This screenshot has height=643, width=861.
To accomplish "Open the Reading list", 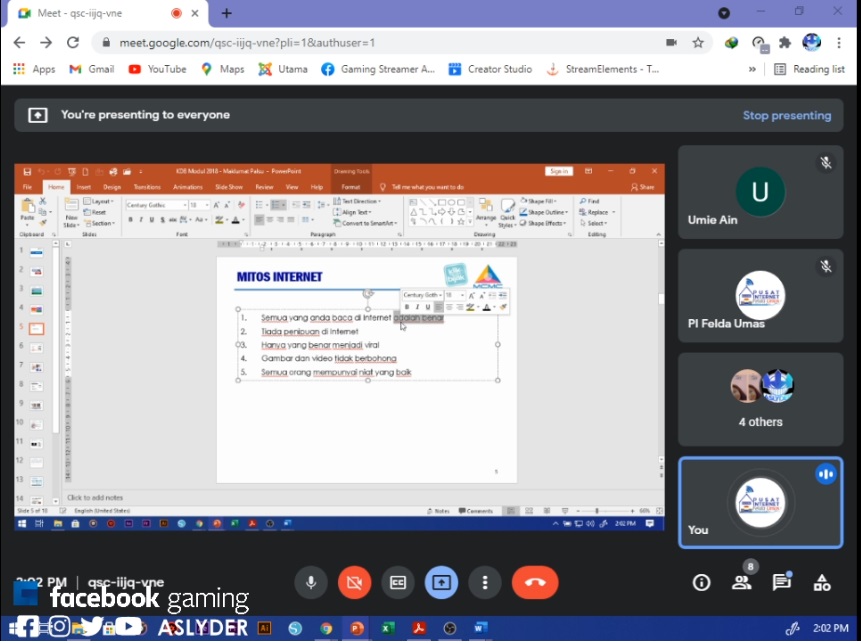I will click(809, 69).
